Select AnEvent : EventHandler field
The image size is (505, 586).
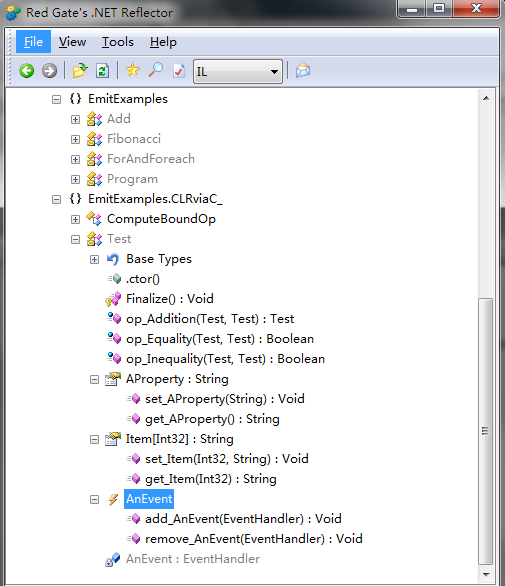[193, 559]
